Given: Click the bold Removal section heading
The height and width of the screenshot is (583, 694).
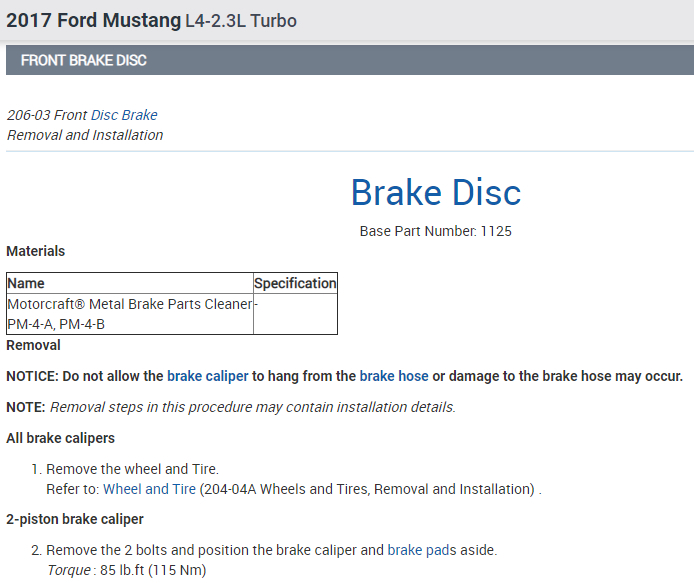Looking at the screenshot, I should point(33,345).
